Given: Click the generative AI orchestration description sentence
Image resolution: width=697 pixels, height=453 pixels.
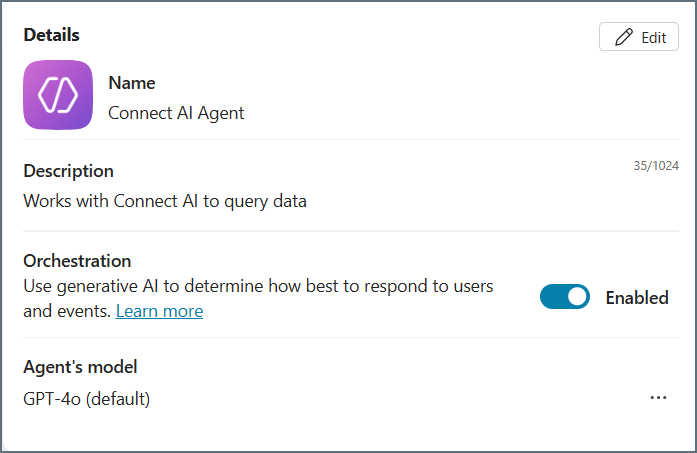Looking at the screenshot, I should click(258, 286).
